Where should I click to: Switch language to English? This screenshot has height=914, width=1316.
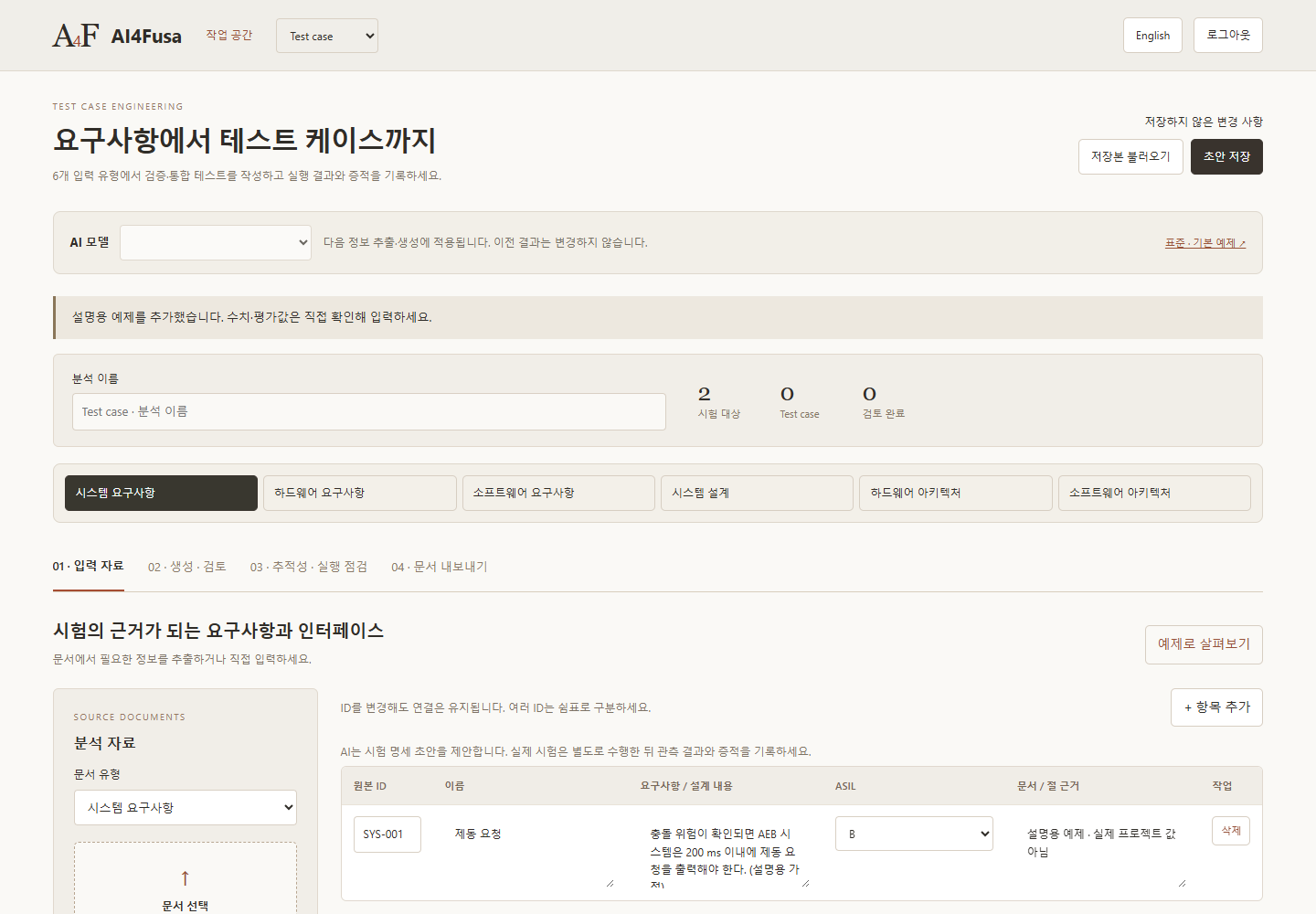pos(1152,36)
